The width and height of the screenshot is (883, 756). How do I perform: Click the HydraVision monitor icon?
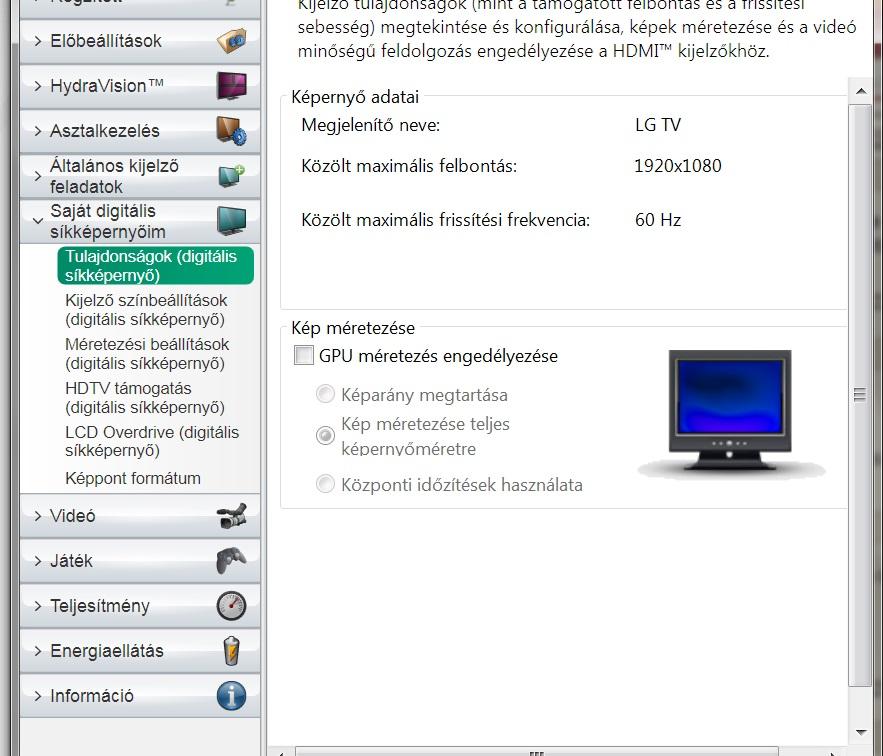pyautogui.click(x=231, y=86)
